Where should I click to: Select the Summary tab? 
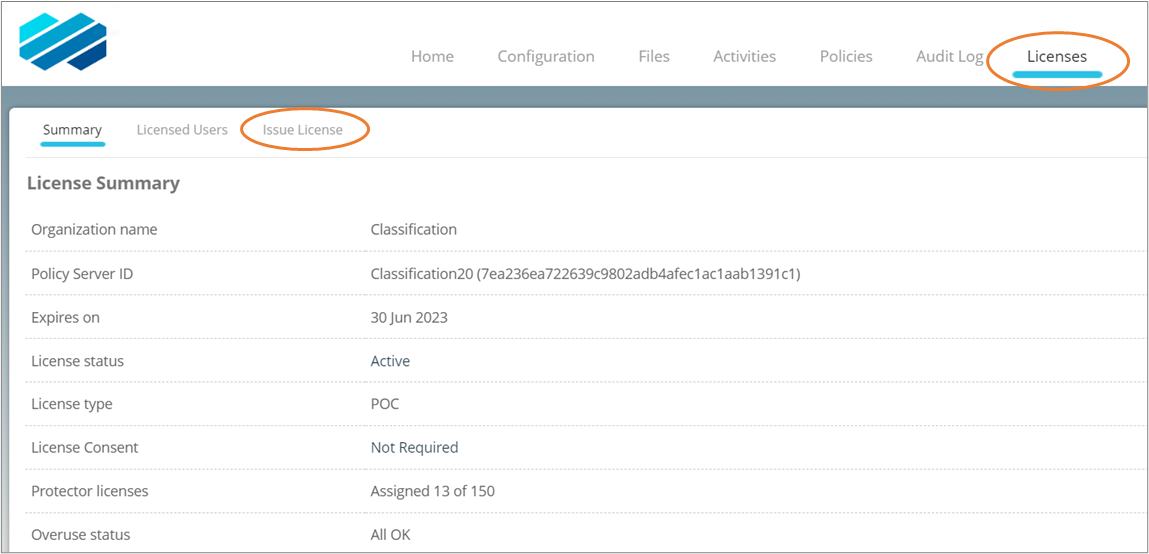coord(72,130)
